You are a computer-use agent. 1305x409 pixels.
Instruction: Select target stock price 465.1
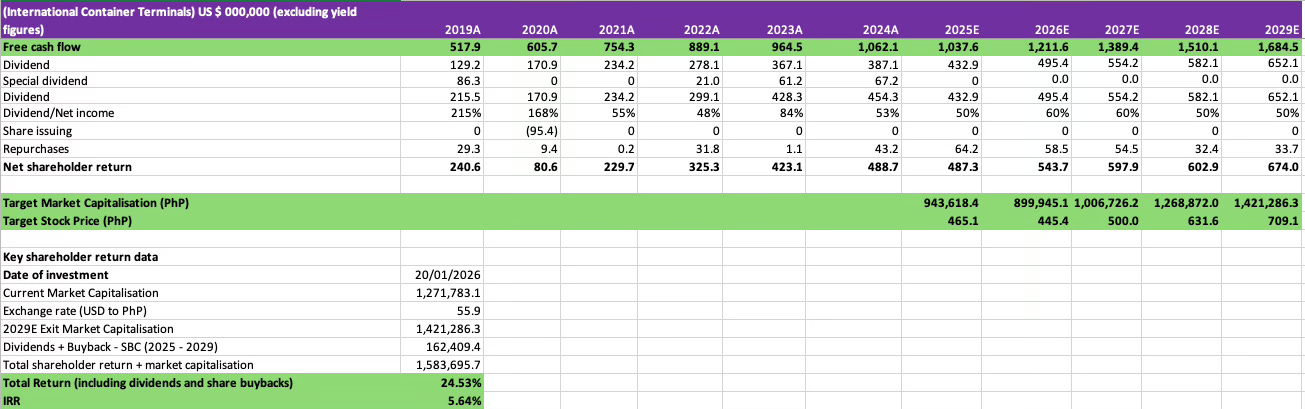point(962,220)
